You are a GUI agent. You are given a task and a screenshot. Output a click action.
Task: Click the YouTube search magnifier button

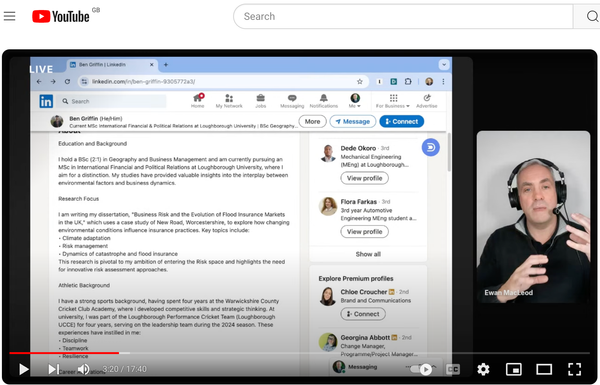pos(591,16)
